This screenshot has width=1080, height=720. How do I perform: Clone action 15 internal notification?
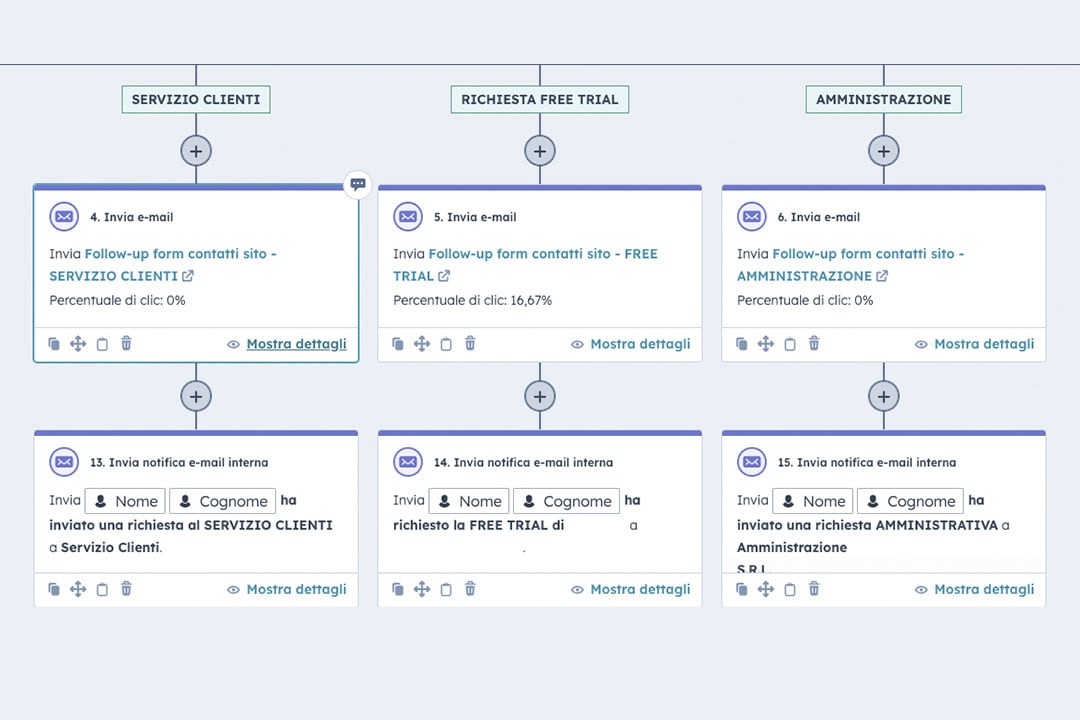[x=741, y=589]
